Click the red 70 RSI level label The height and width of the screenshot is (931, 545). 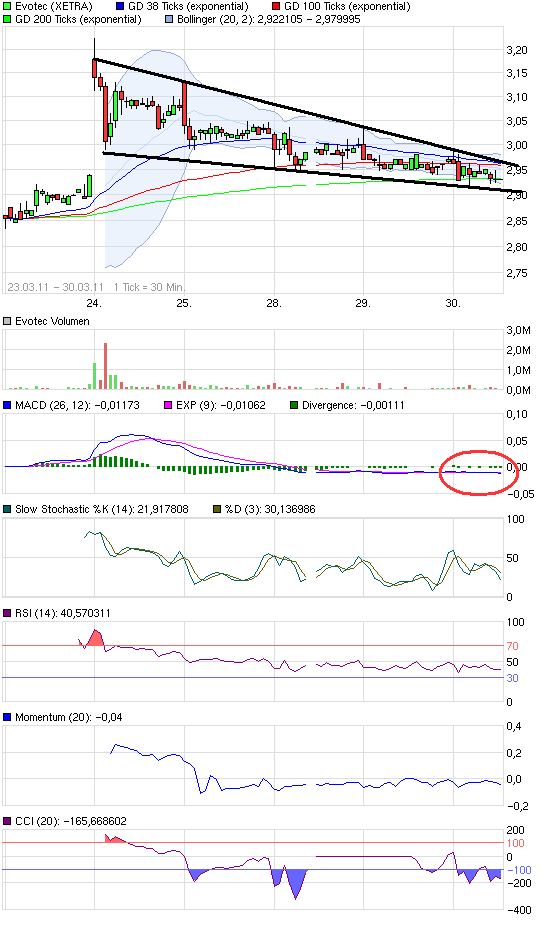coord(512,646)
